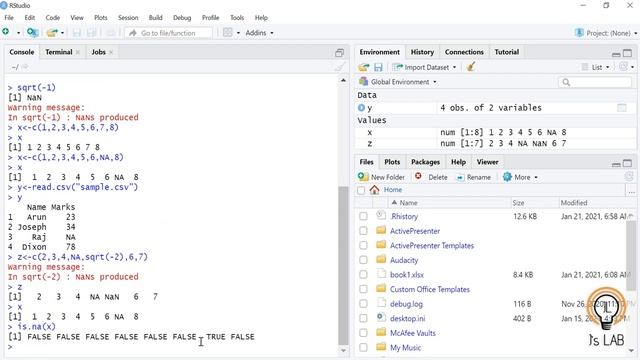
Task: Maximize the Console pane icon
Action: pos(339,53)
